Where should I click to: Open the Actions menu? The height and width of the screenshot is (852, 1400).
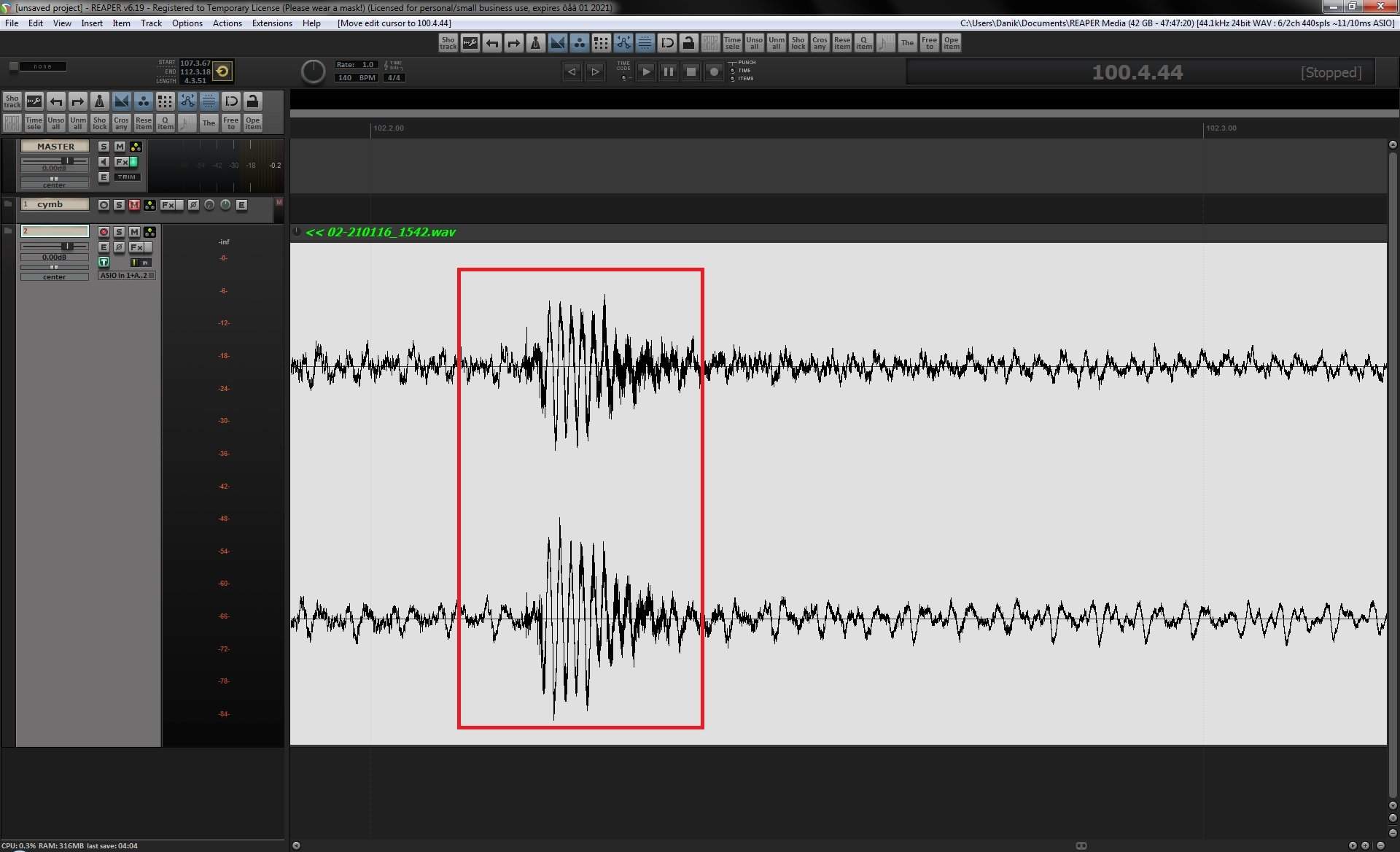(227, 23)
